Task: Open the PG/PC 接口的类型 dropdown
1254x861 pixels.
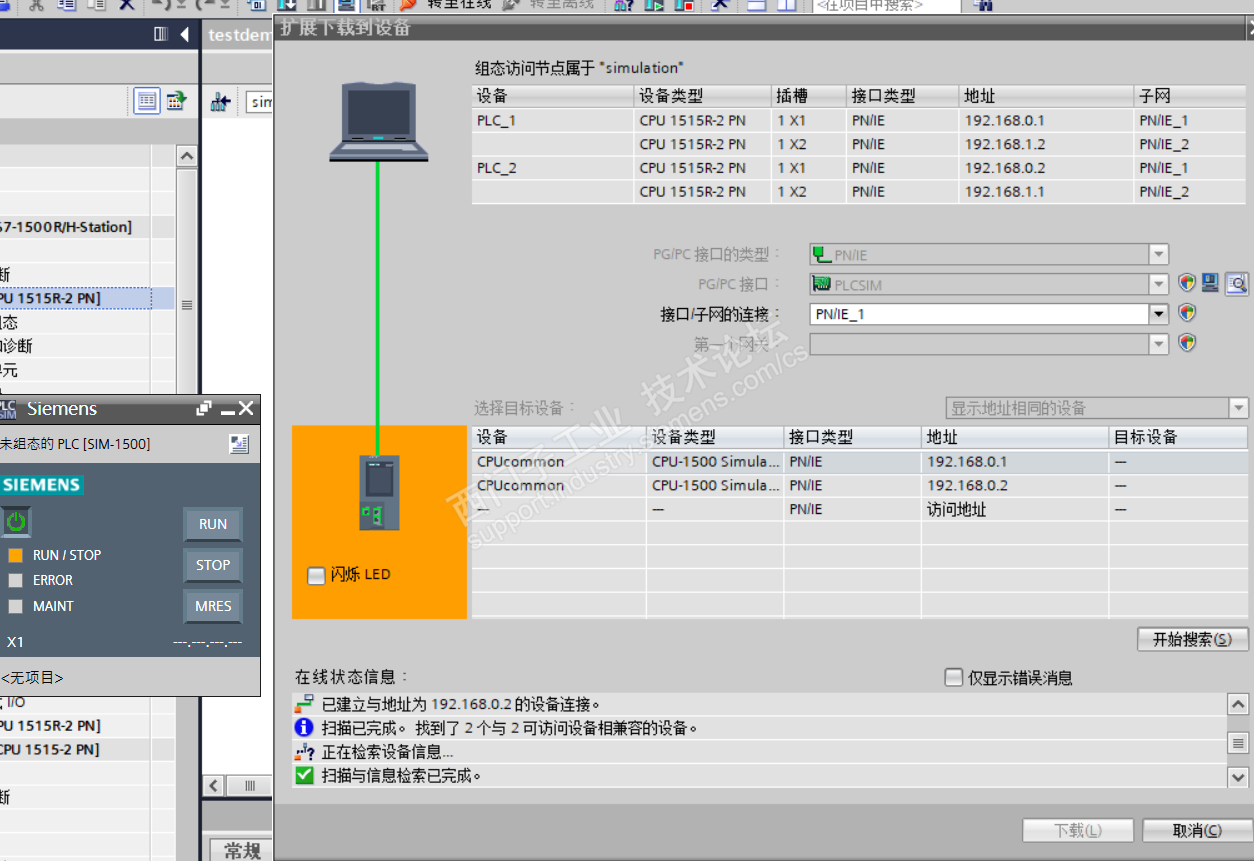Action: (x=1159, y=255)
